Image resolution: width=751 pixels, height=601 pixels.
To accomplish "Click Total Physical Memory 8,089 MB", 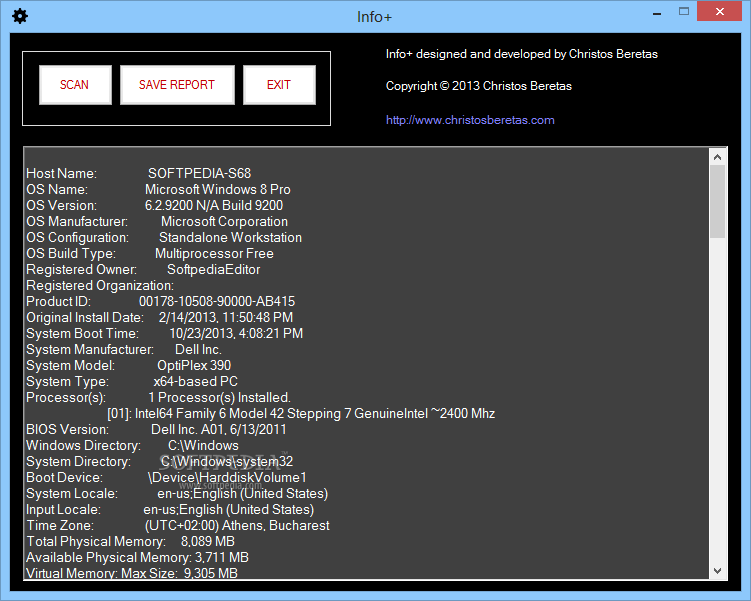I will (x=130, y=542).
